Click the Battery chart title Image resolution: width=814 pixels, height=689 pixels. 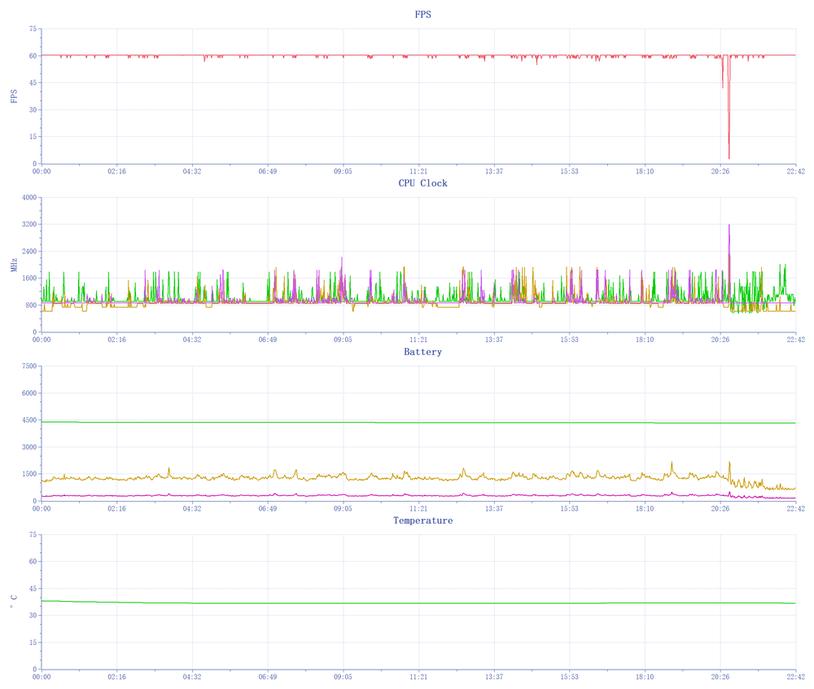[422, 352]
